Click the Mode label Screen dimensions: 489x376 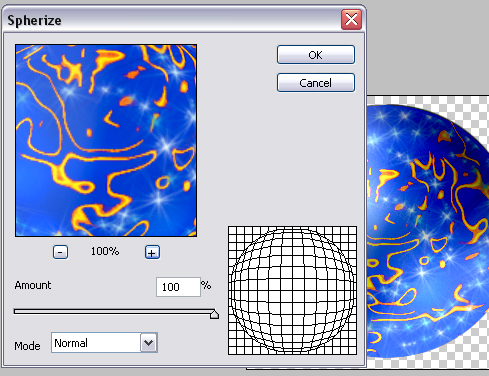(x=27, y=346)
